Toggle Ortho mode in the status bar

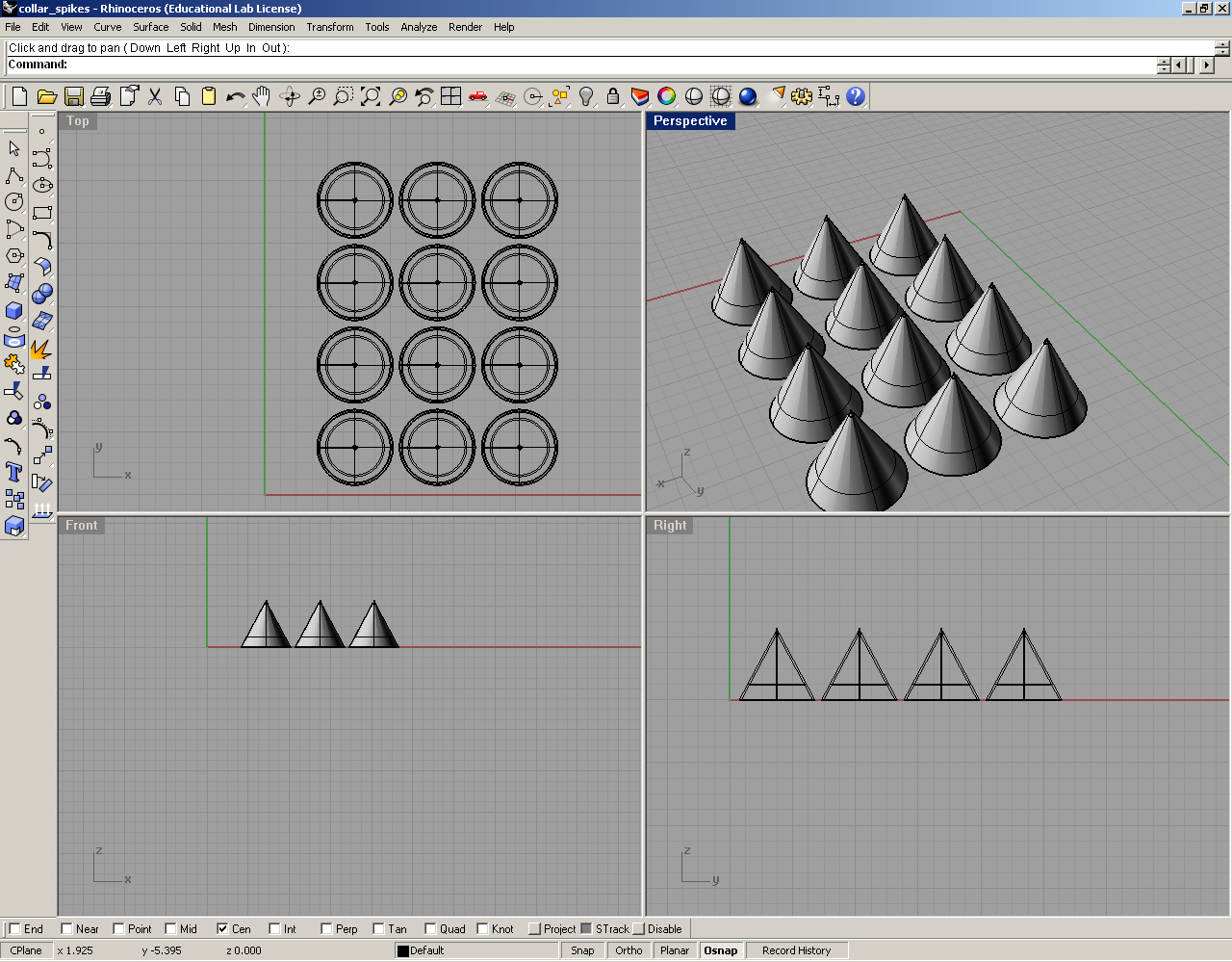(x=629, y=950)
